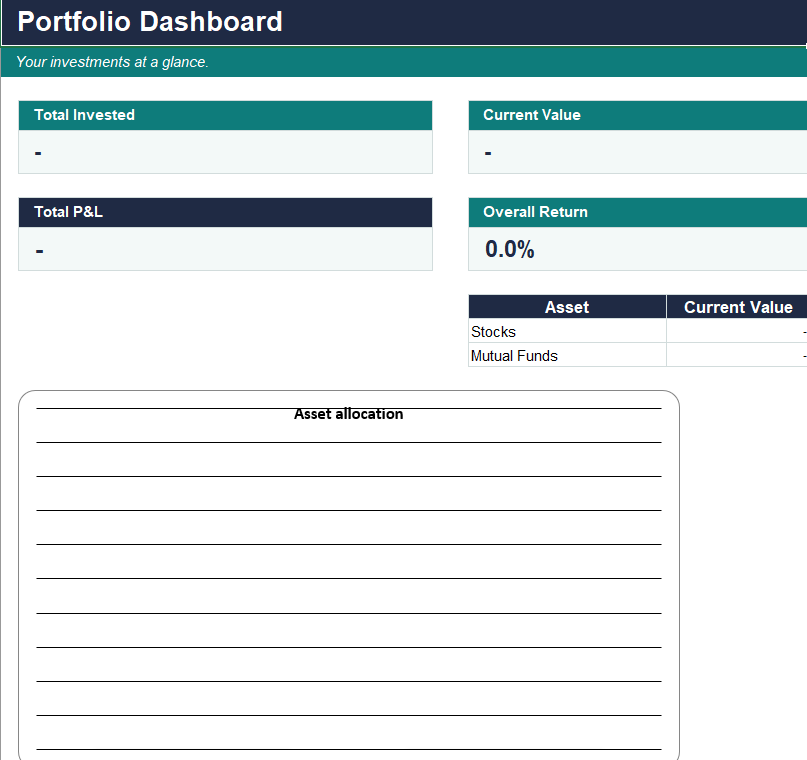
Task: Click the Total P&L value cell
Action: 225,249
